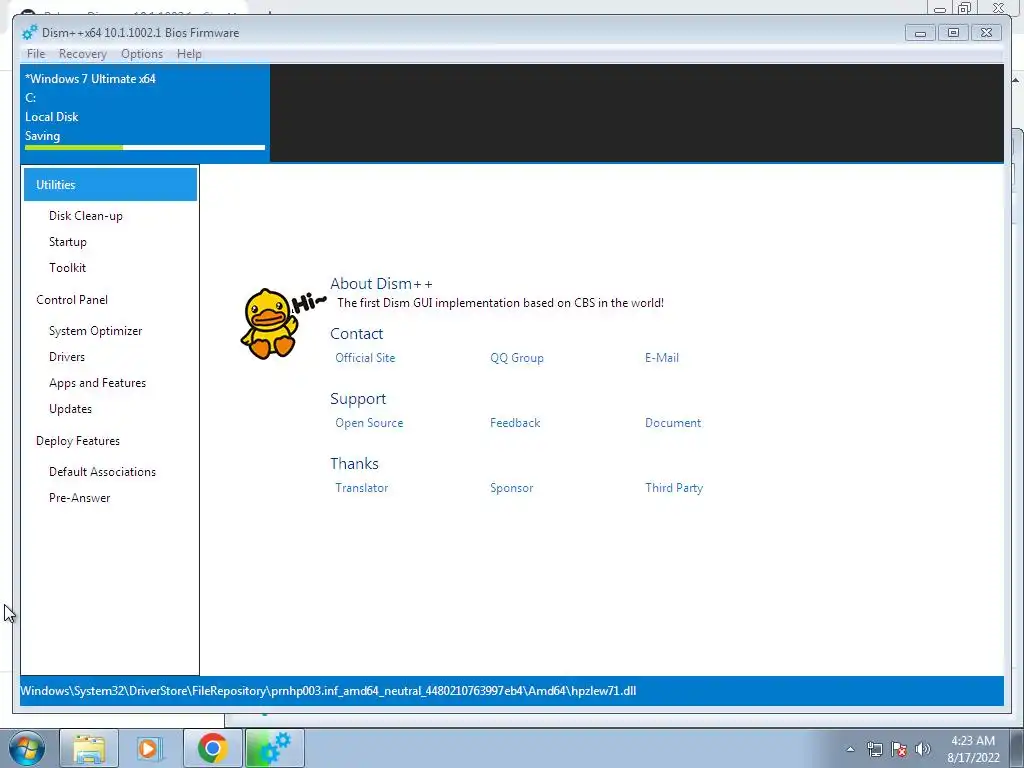Visit the Official Site link
The height and width of the screenshot is (768, 1024).
point(365,358)
